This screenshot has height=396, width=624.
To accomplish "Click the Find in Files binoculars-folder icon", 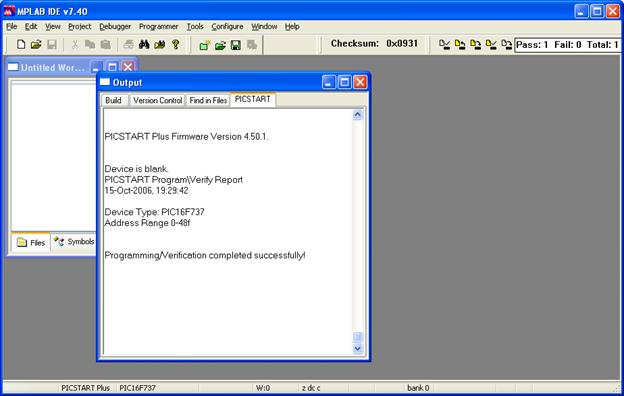I will (x=160, y=45).
